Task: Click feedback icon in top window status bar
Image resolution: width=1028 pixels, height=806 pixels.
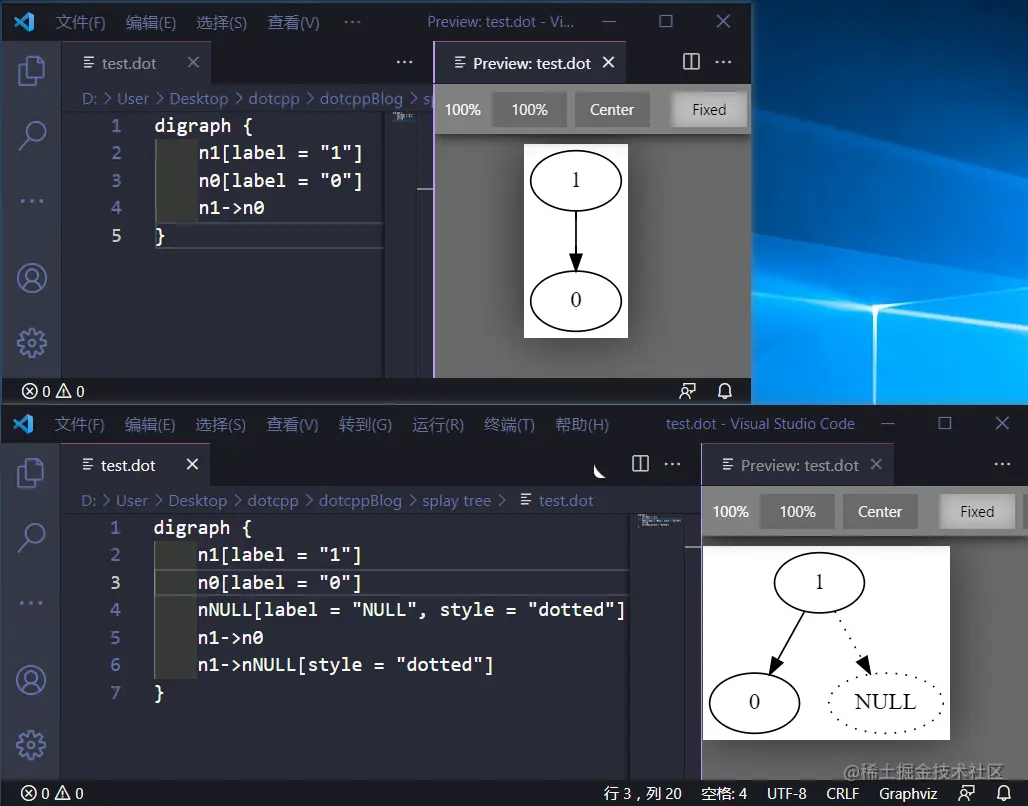Action: (687, 391)
